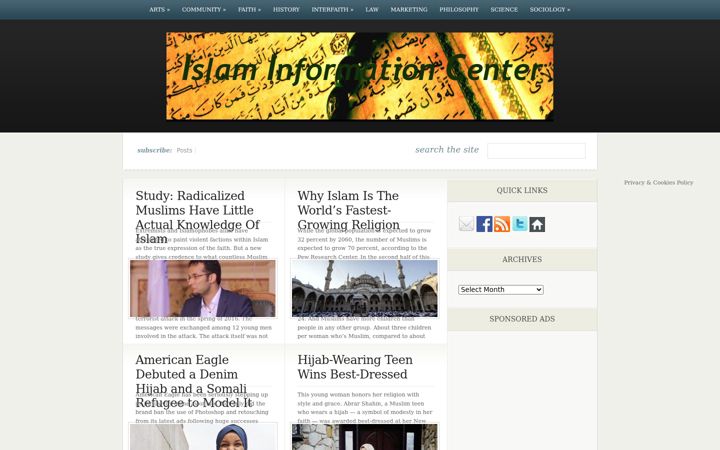720x450 pixels.
Task: Click the email icon in Quick Links
Action: tap(466, 224)
